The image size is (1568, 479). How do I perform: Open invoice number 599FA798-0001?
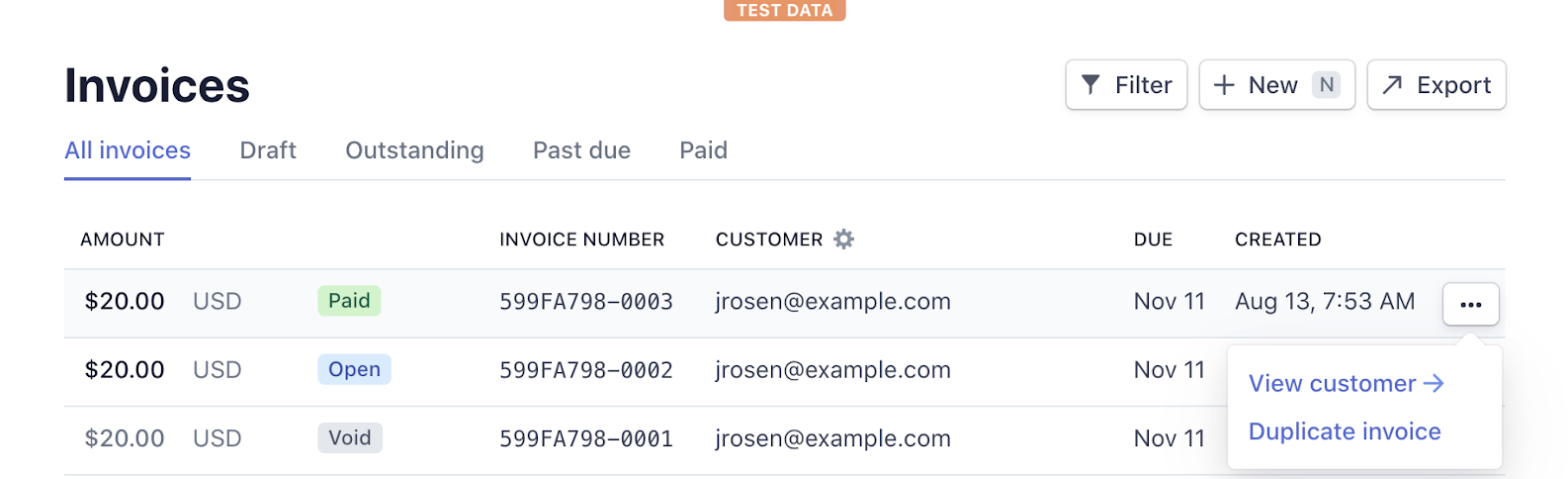[586, 438]
